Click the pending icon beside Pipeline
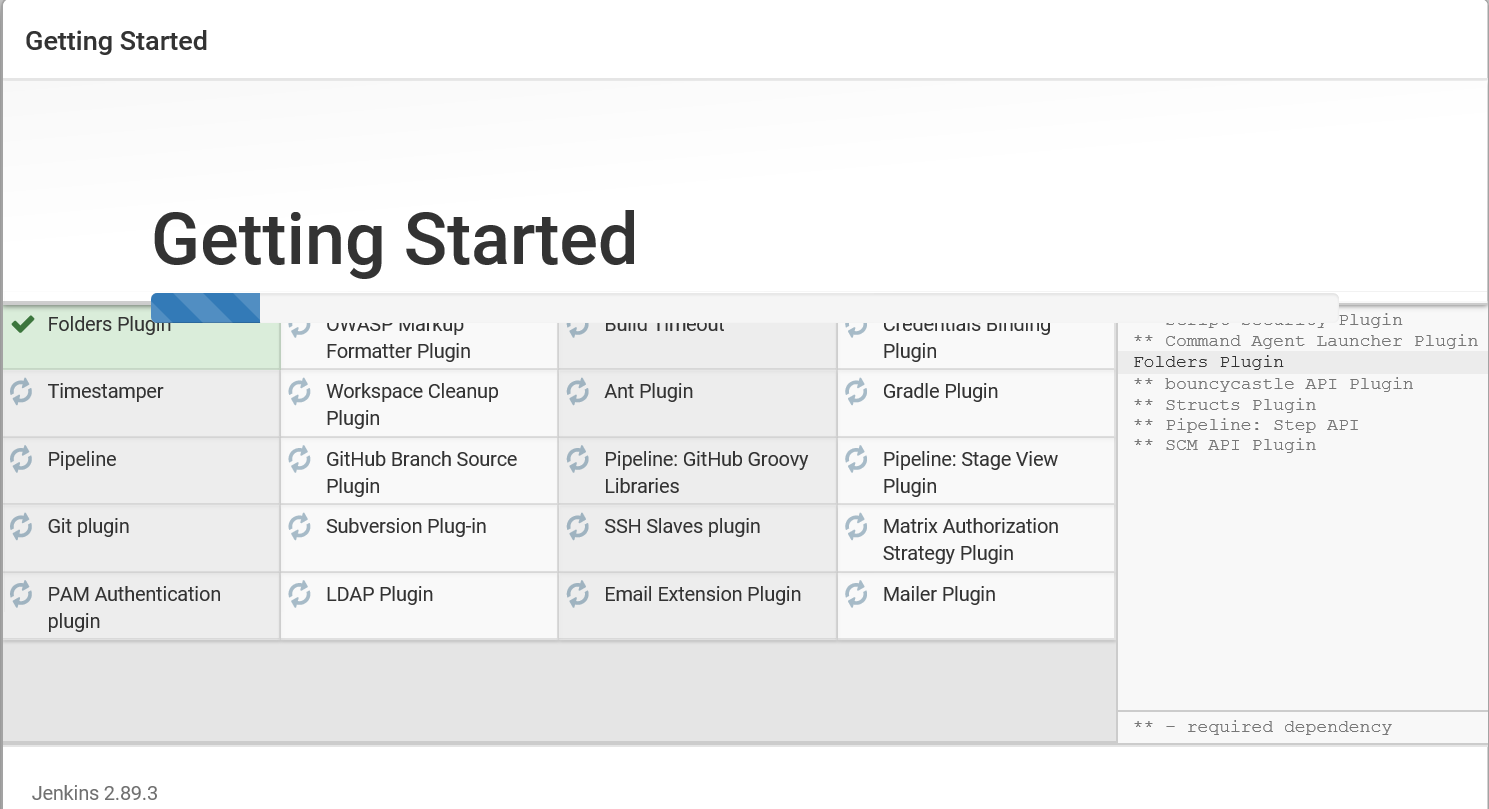Image resolution: width=1489 pixels, height=809 pixels. click(x=22, y=460)
